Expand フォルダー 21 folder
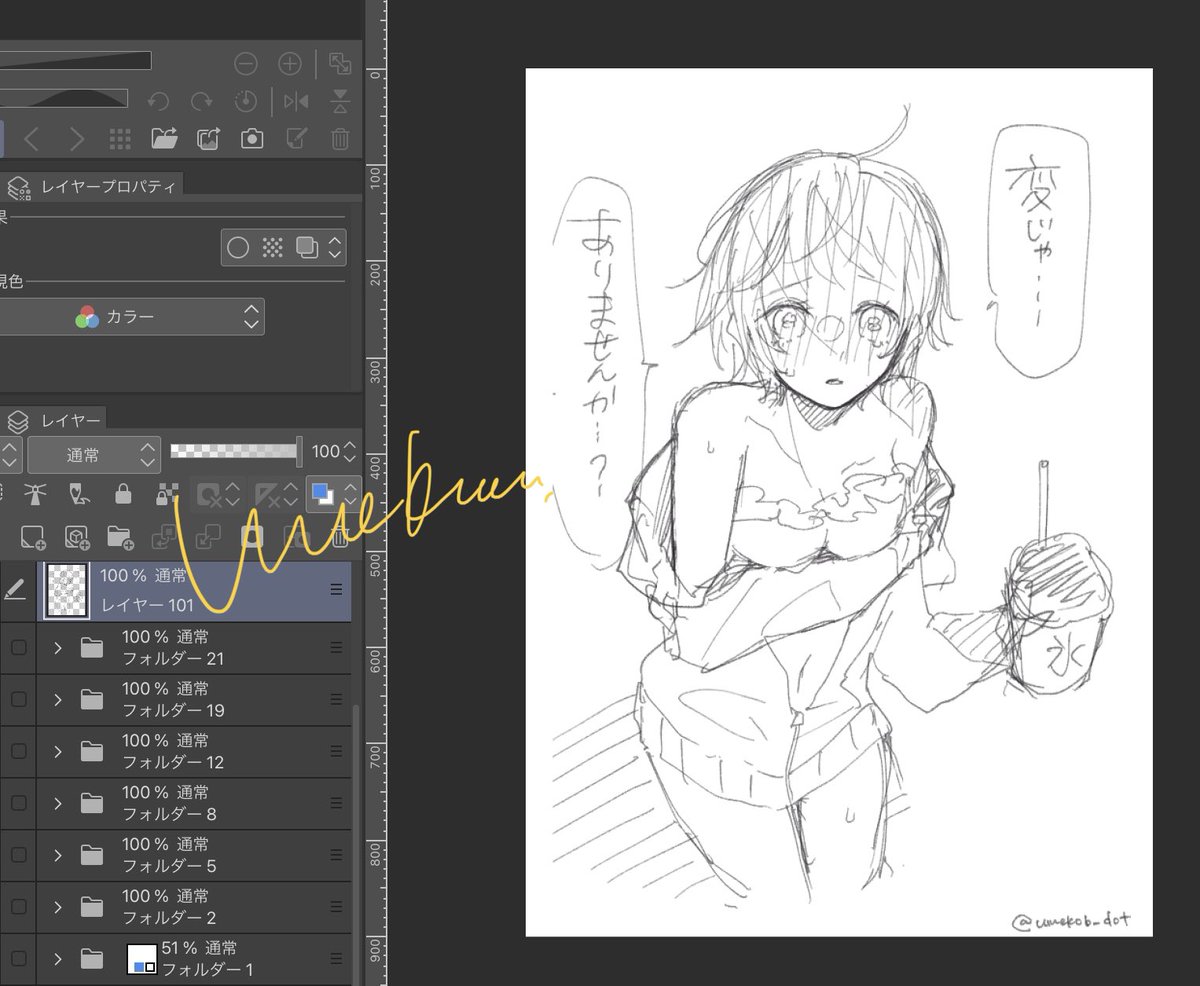 point(58,648)
